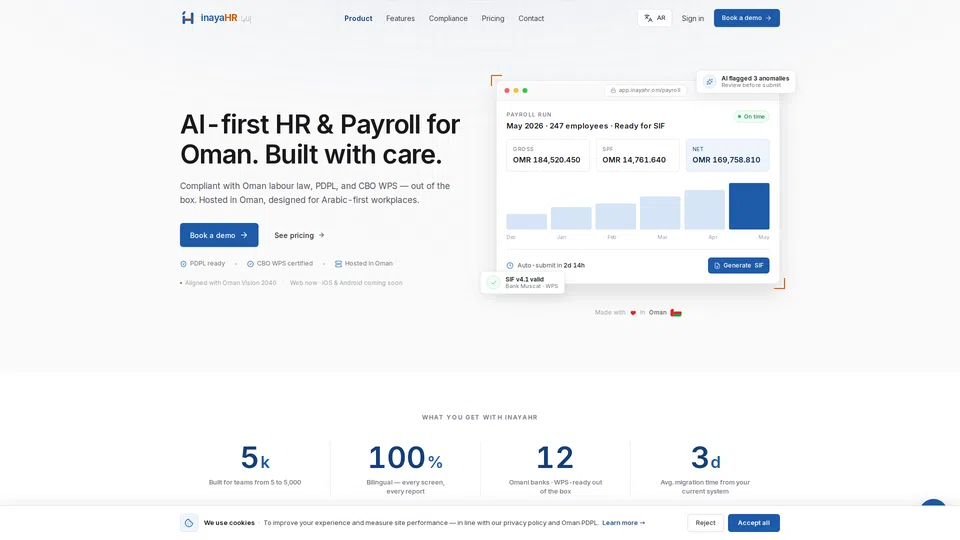Click the May bar in payroll chart

[749, 206]
